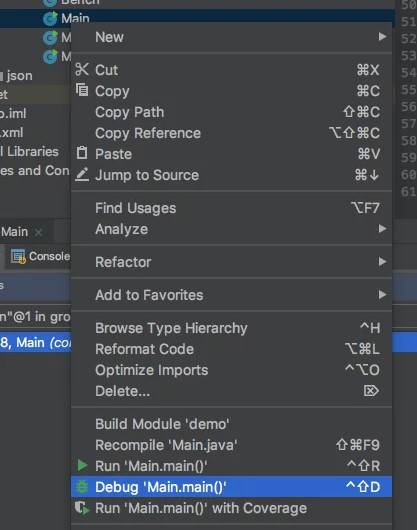Choose Find Usages
This screenshot has height=530, width=417.
tap(231, 208)
